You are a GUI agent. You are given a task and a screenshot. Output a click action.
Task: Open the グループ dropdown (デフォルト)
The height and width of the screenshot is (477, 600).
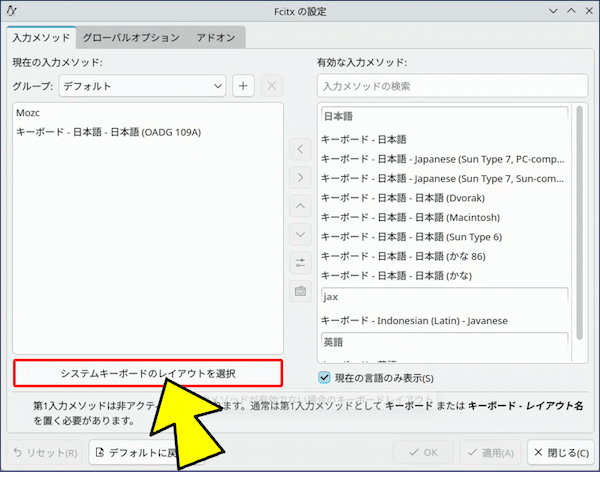pyautogui.click(x=143, y=86)
